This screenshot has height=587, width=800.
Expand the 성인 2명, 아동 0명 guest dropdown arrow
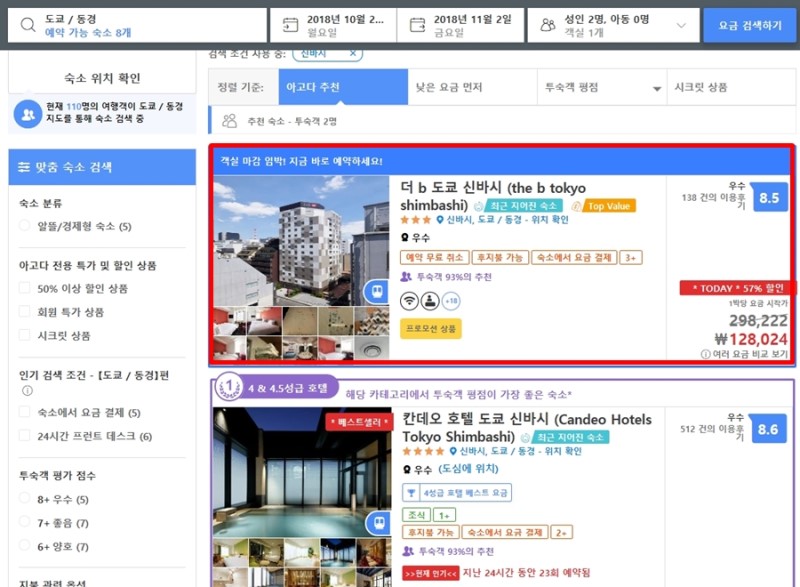tap(681, 25)
